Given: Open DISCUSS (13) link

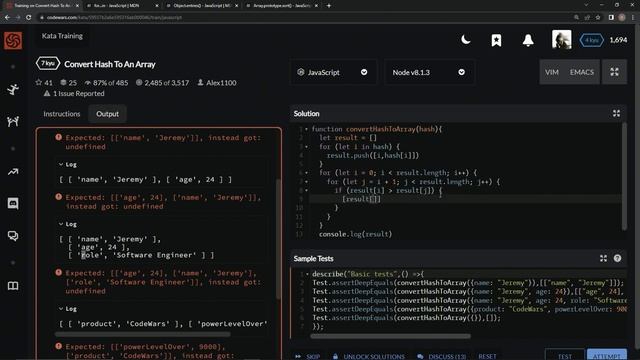Looking at the screenshot, I should pyautogui.click(x=442, y=356).
